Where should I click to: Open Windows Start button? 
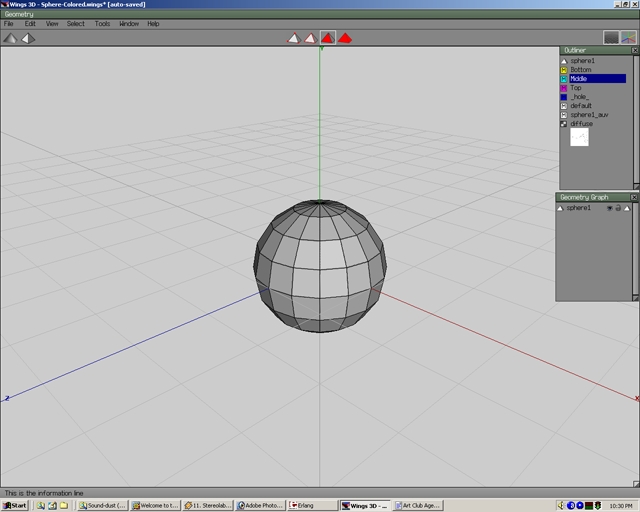point(15,505)
